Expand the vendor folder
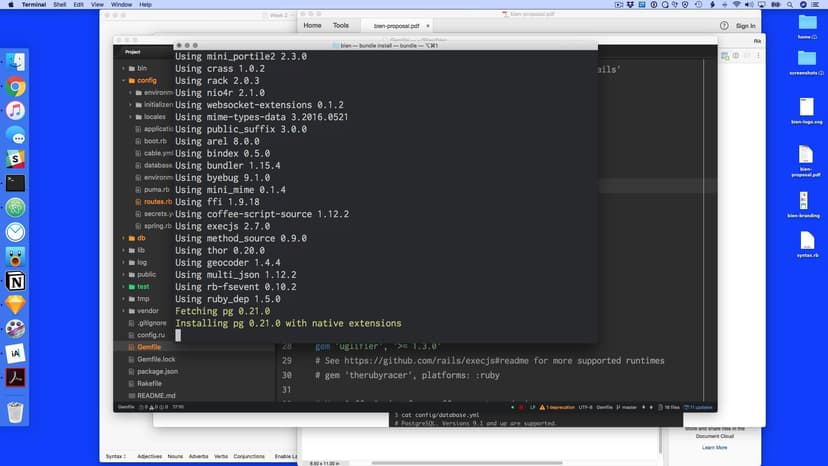Screen dimensions: 828x466 (147, 311)
